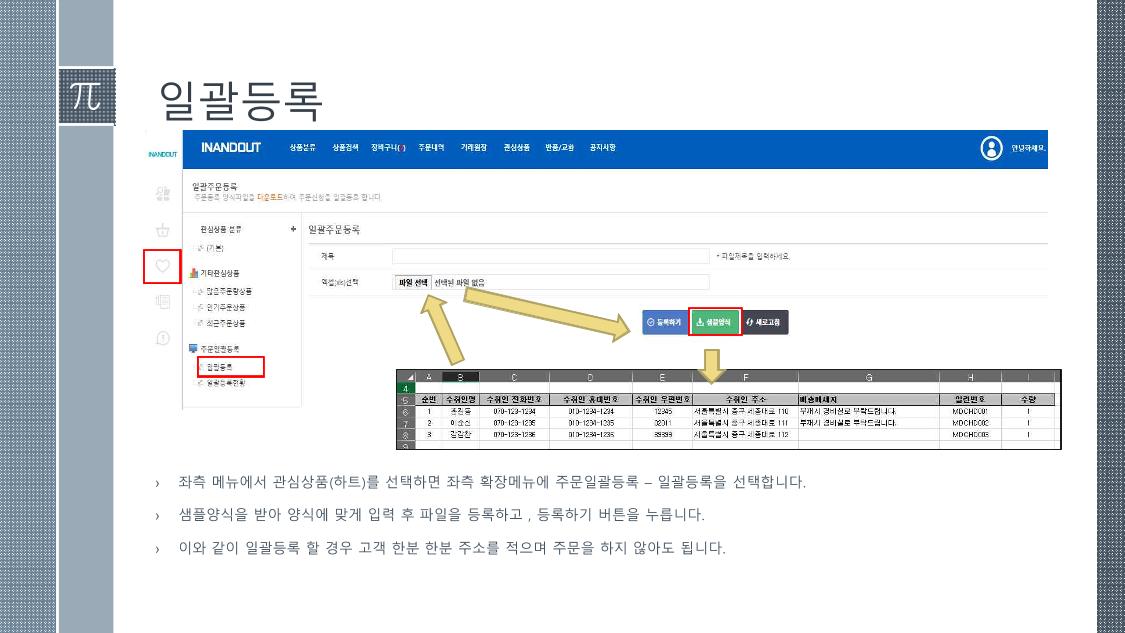
Task: Select column A header in the spreadsheet
Action: click(429, 377)
